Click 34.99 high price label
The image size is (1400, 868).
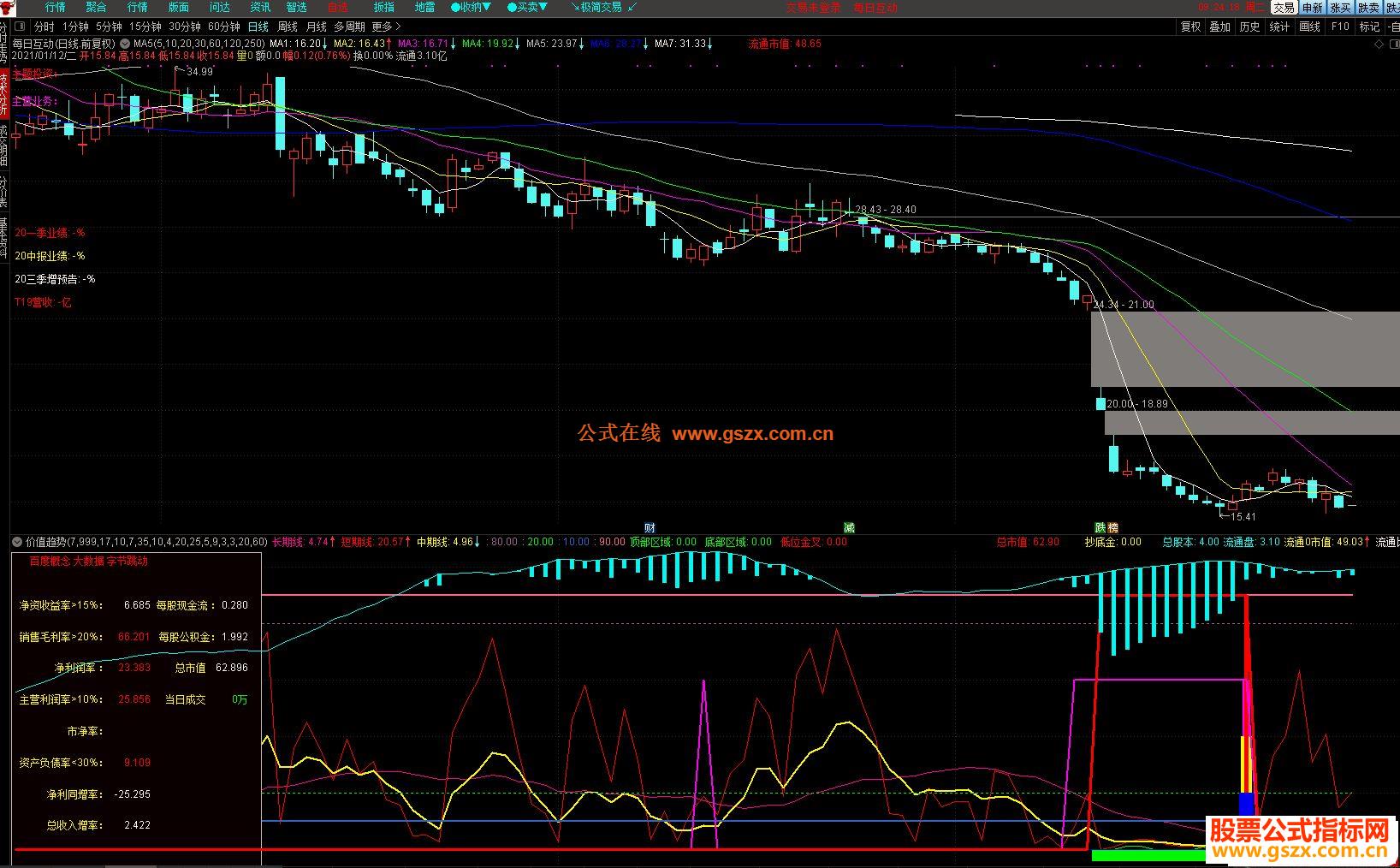coord(199,72)
